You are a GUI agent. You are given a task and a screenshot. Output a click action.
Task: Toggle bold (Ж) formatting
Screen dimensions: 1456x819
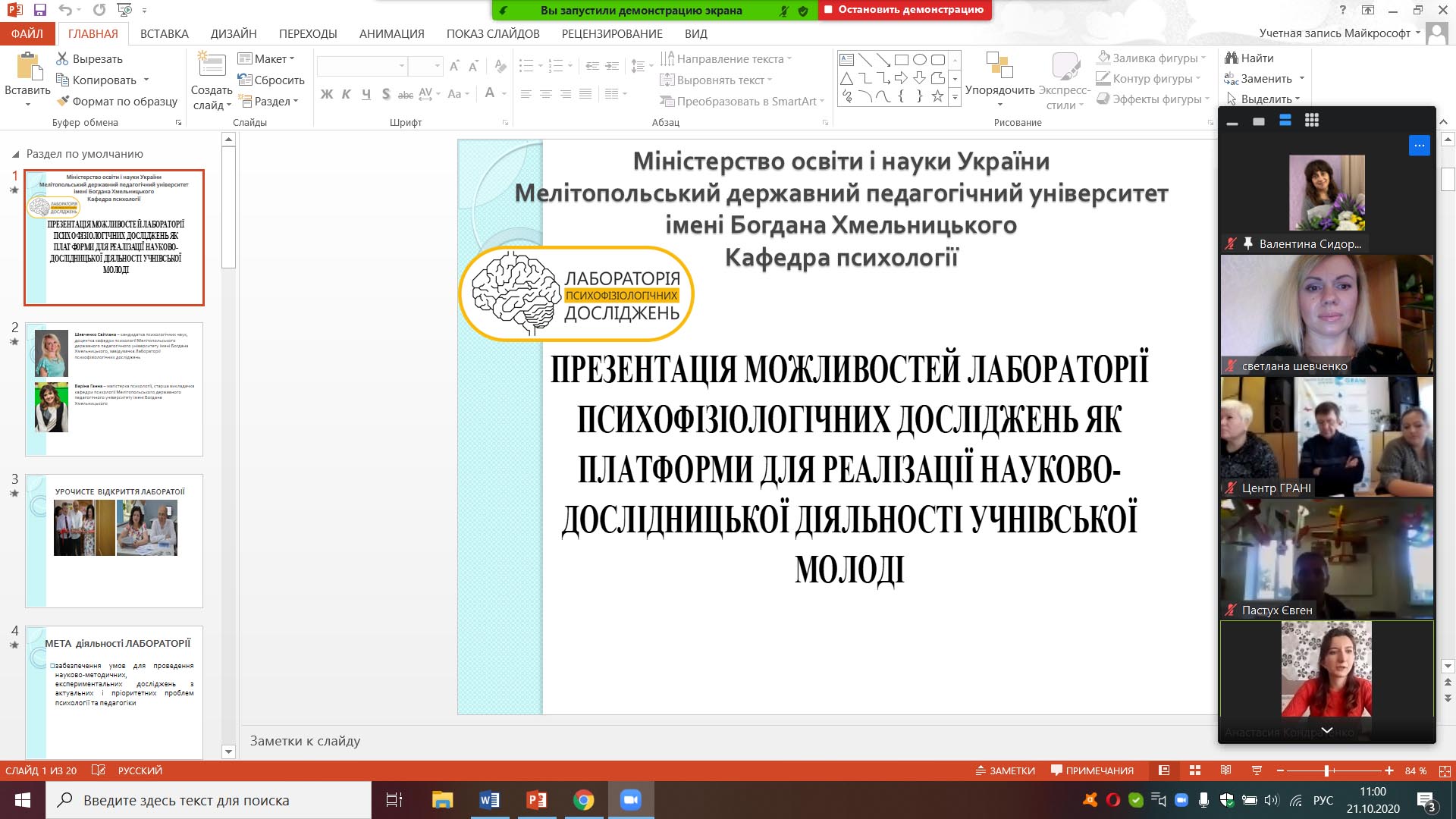327,94
